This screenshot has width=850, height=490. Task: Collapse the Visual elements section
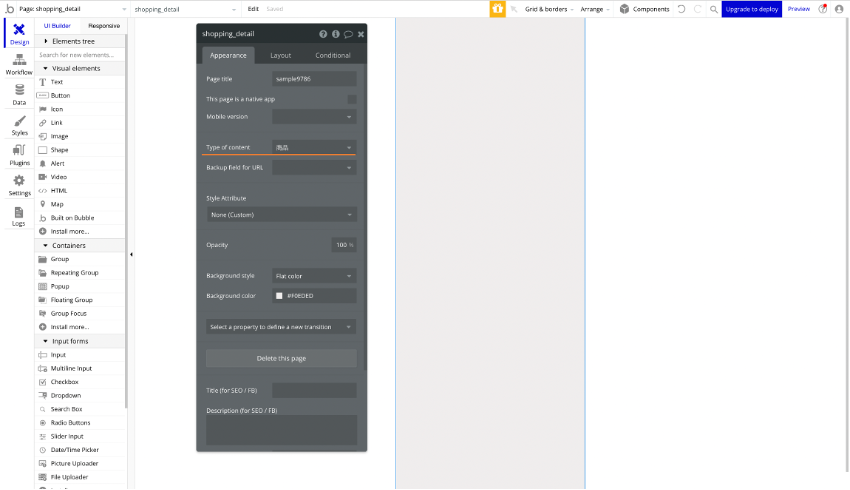46,68
